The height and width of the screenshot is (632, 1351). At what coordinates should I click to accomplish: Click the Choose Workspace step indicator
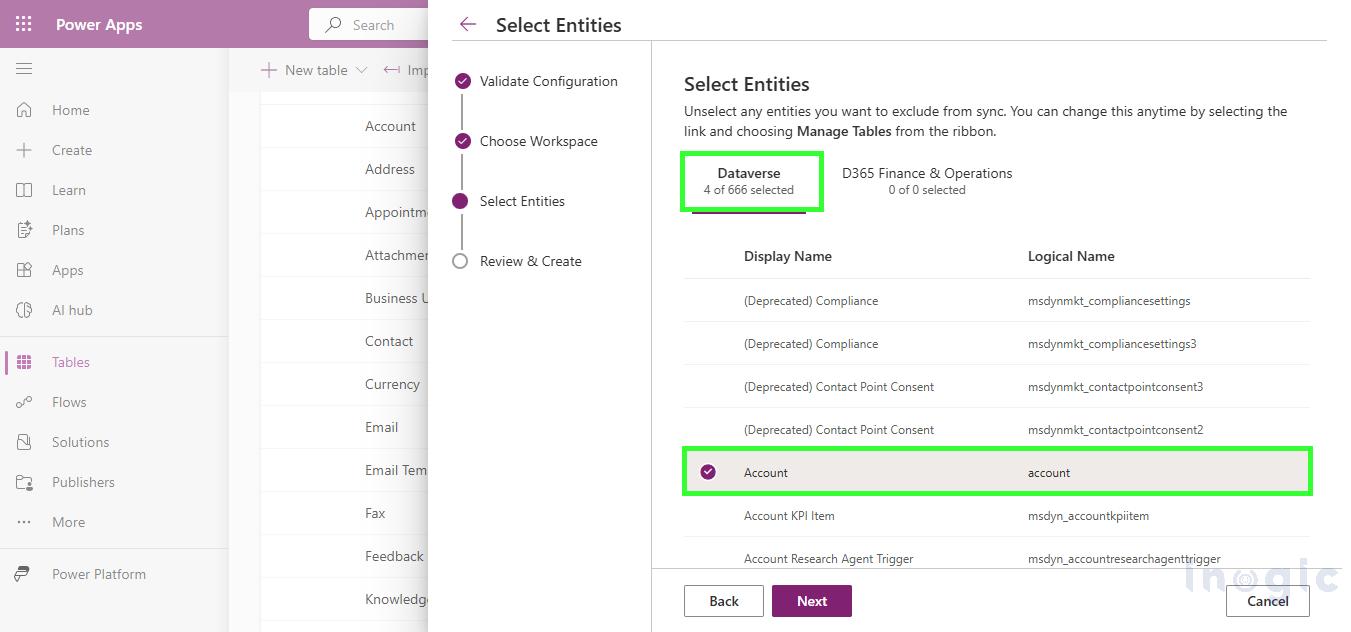tap(462, 141)
